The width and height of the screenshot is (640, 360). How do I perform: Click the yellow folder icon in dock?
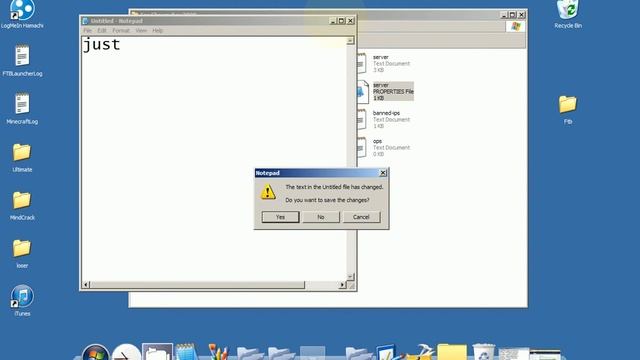coord(452,352)
